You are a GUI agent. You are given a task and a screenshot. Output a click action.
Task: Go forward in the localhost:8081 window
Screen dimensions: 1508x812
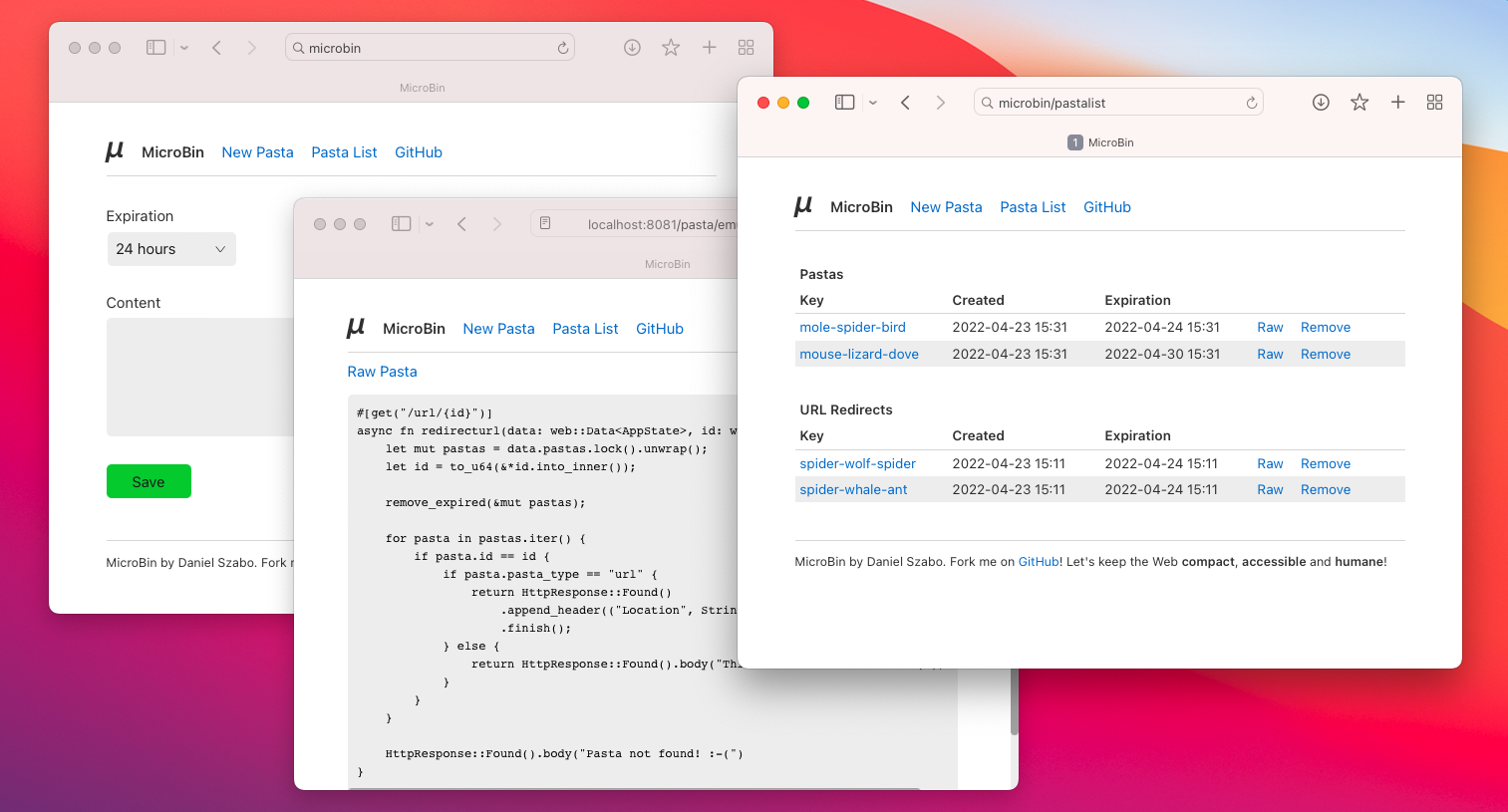[496, 224]
